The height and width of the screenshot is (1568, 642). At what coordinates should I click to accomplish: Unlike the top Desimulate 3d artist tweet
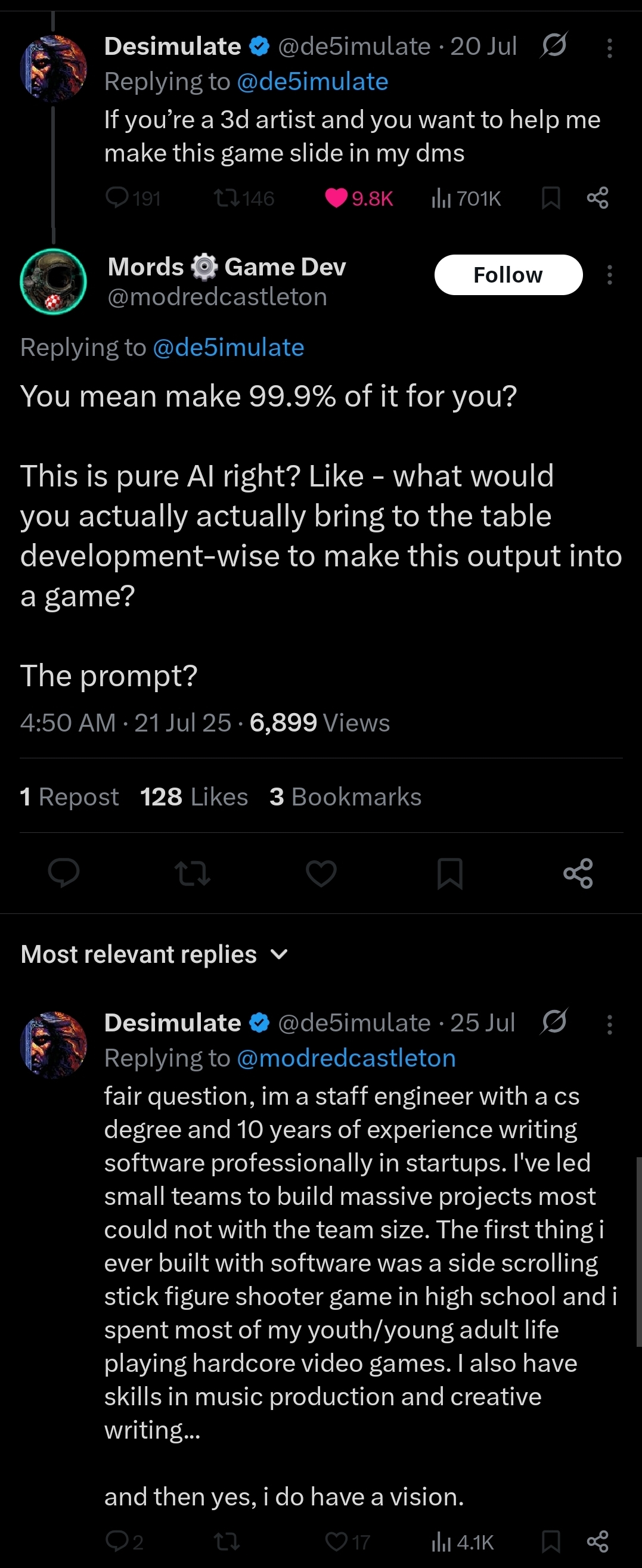[x=336, y=198]
